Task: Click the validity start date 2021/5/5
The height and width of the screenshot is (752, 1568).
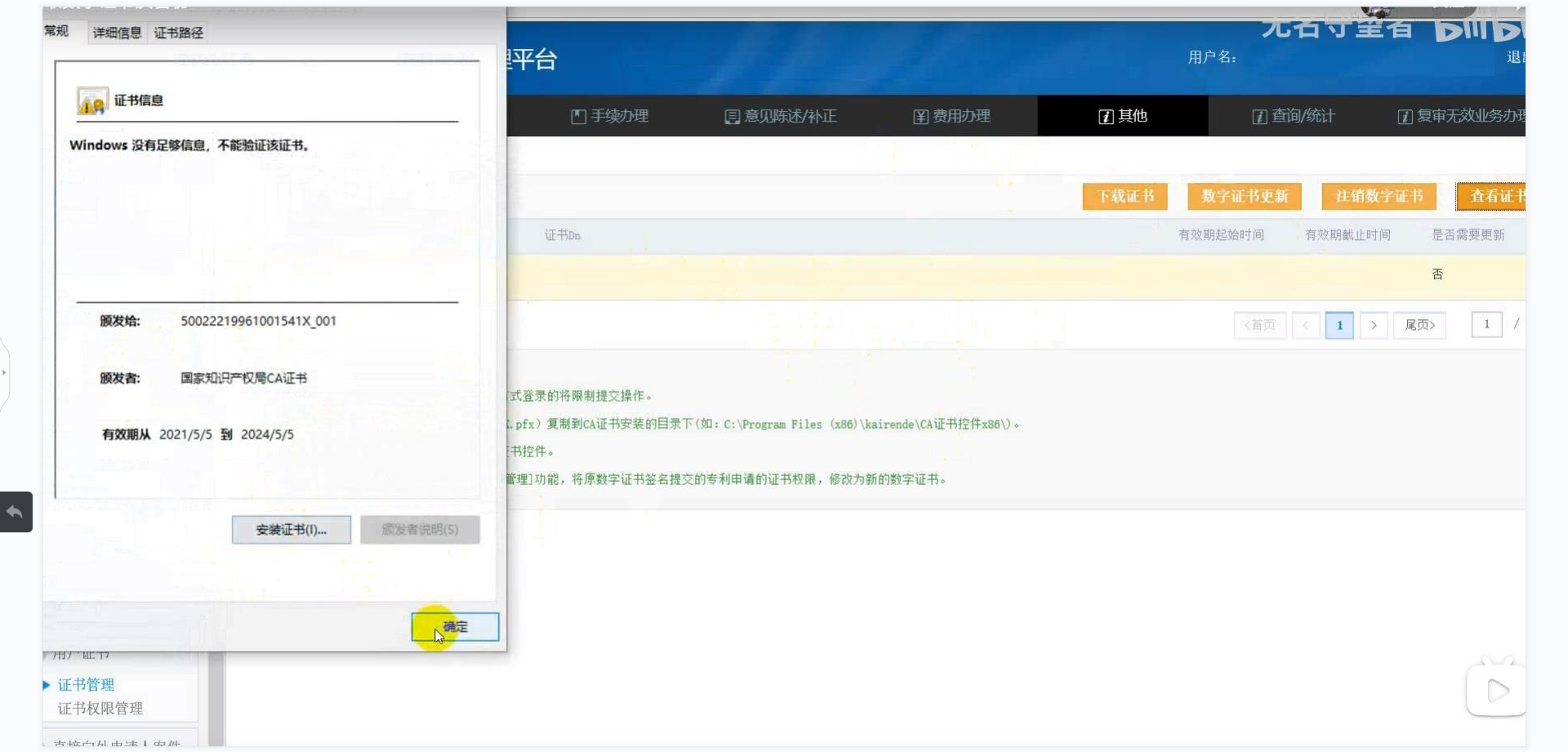Action: click(185, 434)
